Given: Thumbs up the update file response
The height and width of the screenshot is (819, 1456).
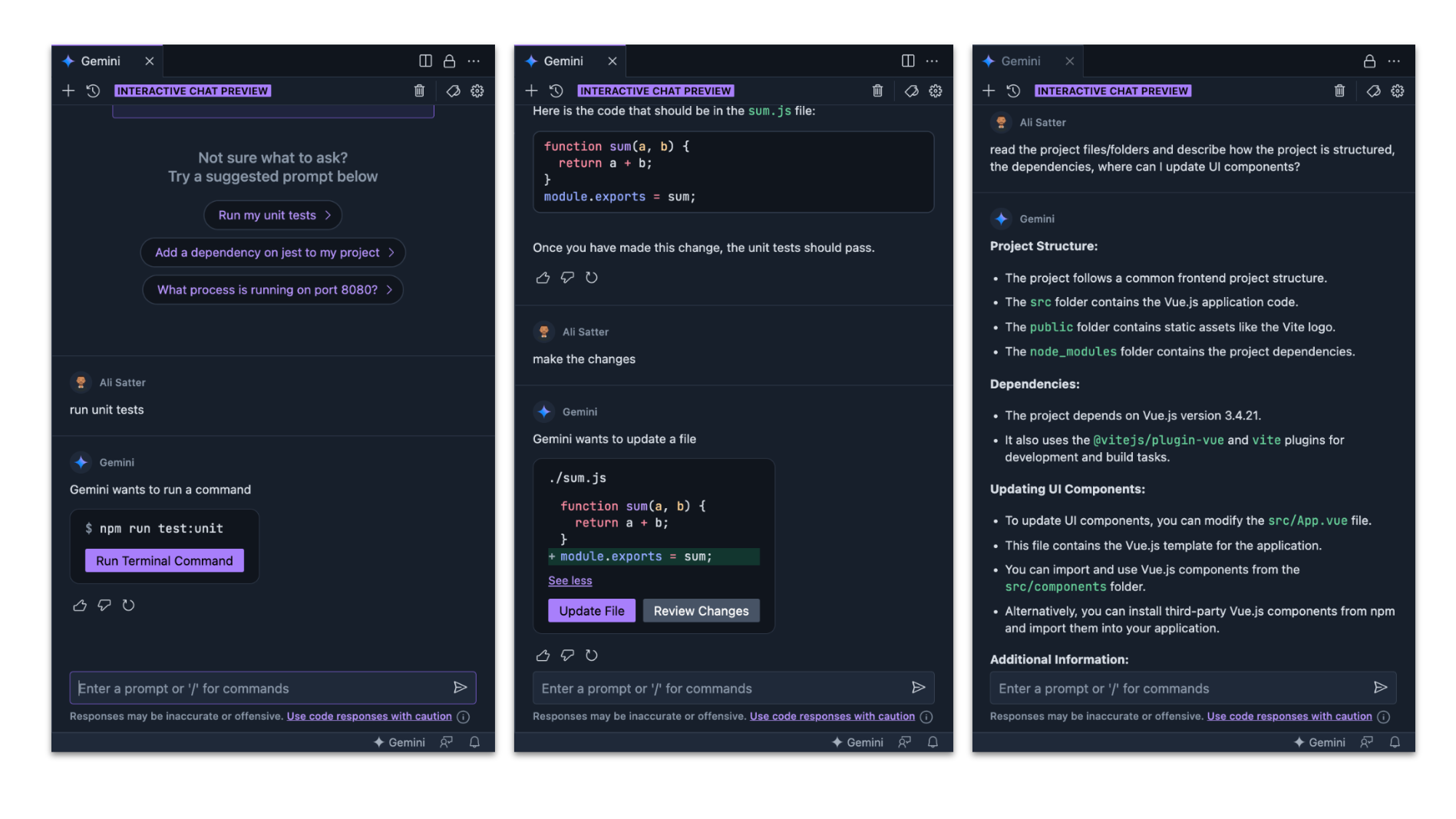Looking at the screenshot, I should click(x=543, y=656).
